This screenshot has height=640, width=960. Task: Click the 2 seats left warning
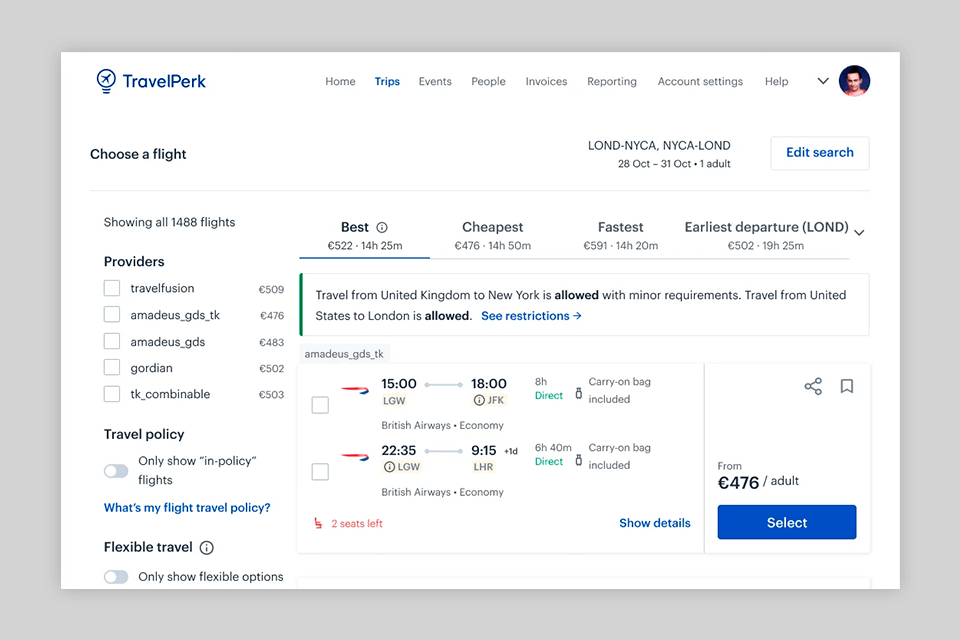[x=357, y=524]
